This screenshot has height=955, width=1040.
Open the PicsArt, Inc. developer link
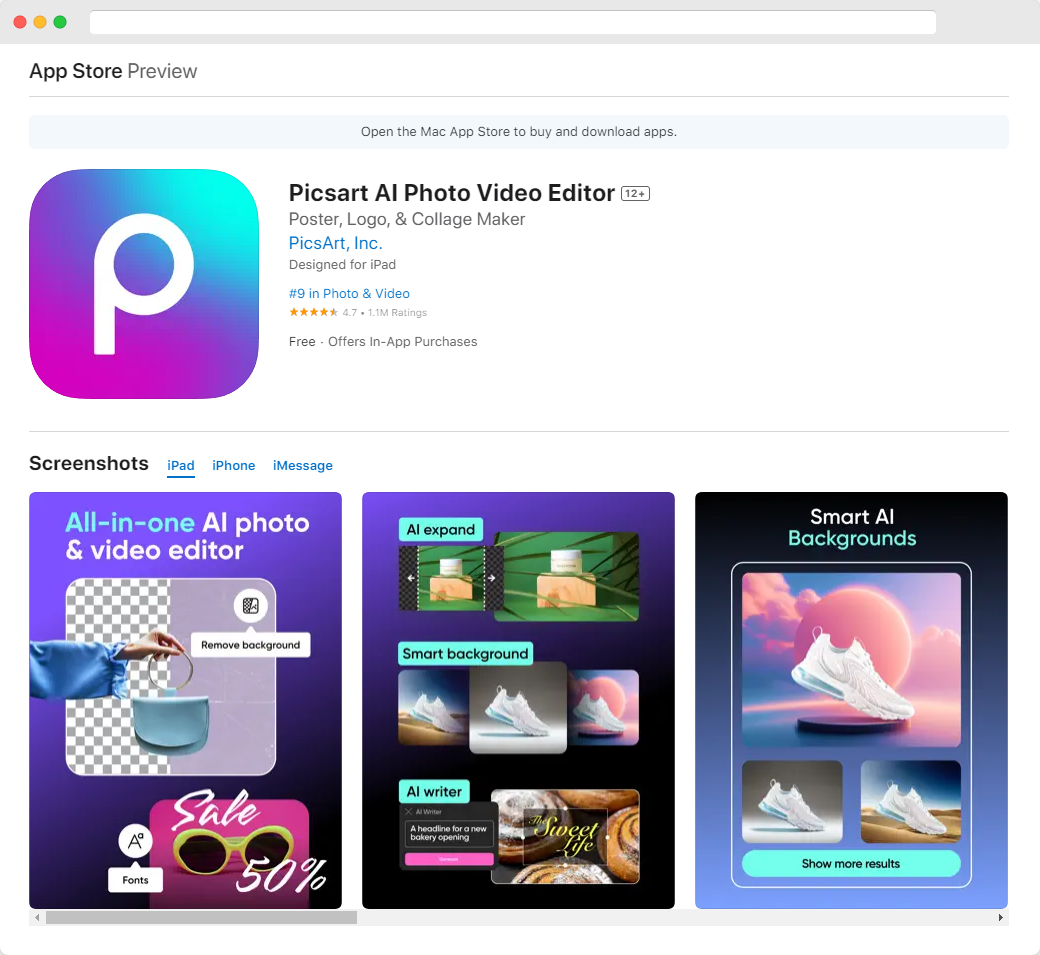(336, 243)
